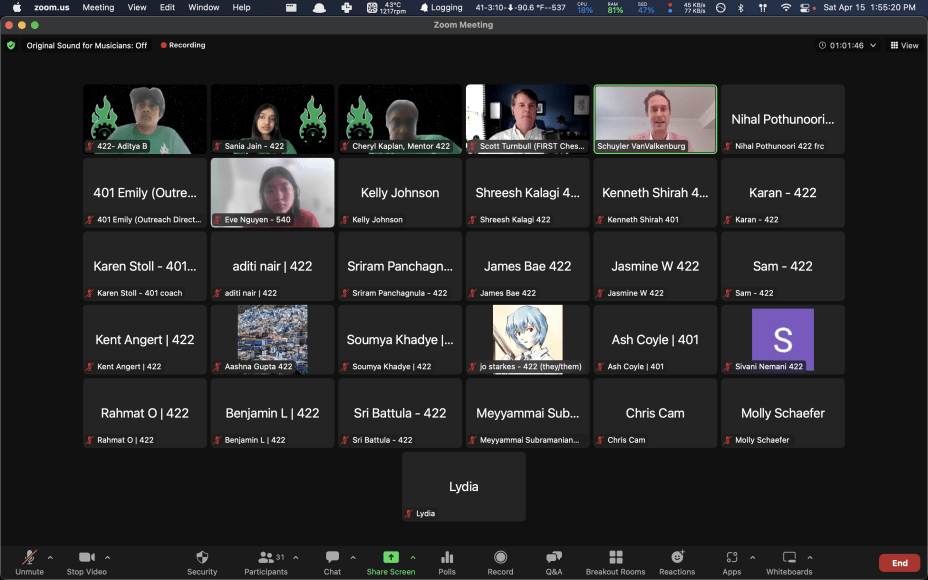The width and height of the screenshot is (928, 580).
Task: Stop Video camera toggle
Action: (87, 558)
